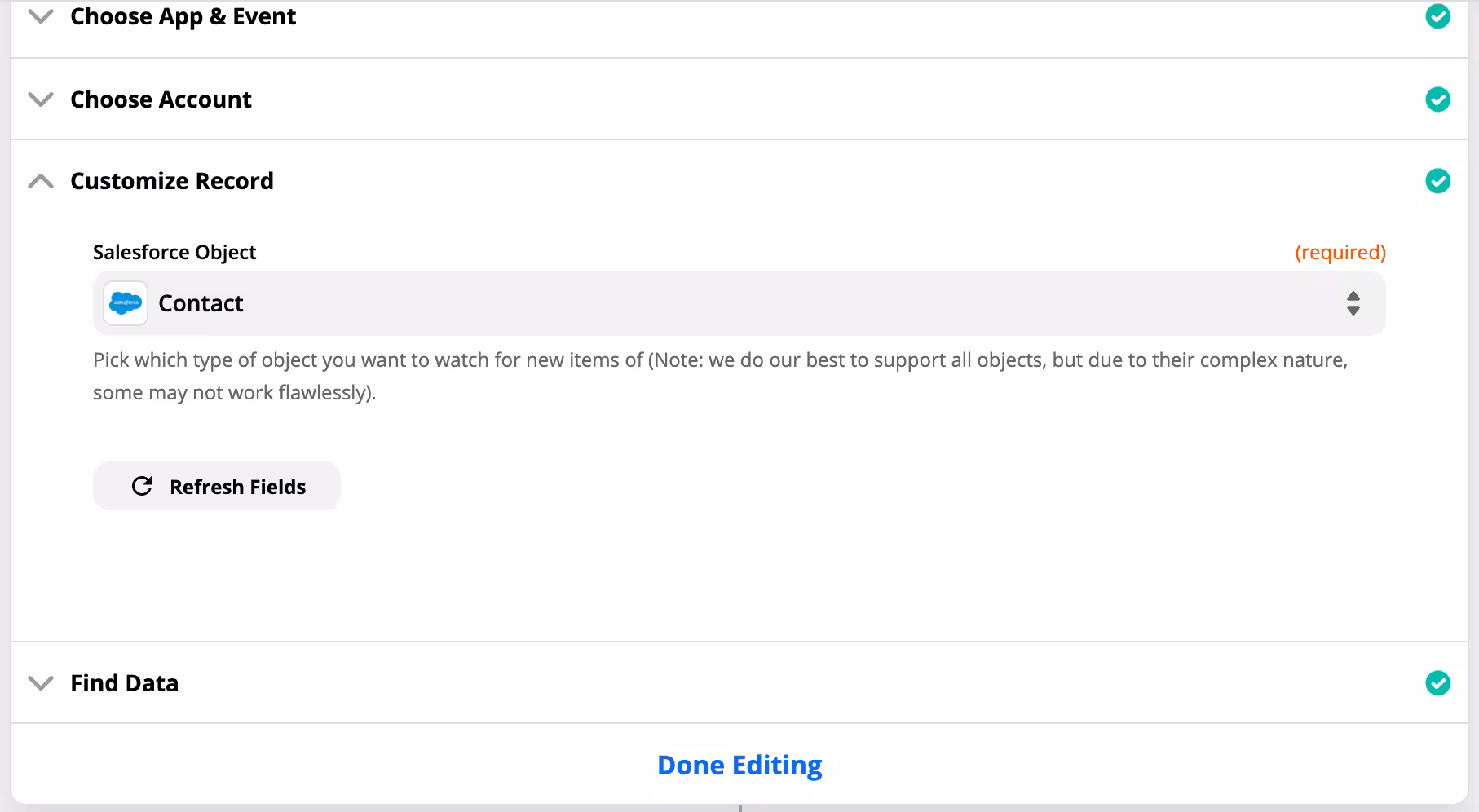Screen dimensions: 1479x812
Task: Click the Salesforce cloud logo icon
Action: pyautogui.click(x=126, y=303)
